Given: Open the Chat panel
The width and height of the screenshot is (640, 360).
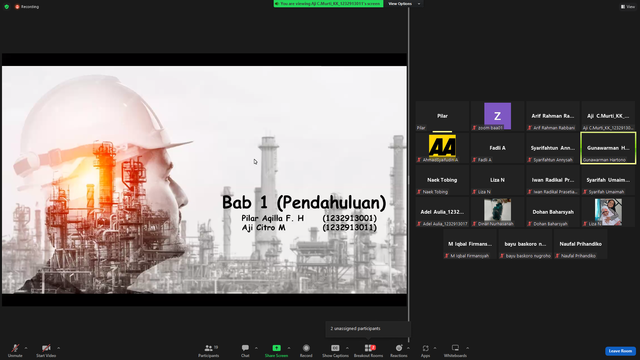Looking at the screenshot, I should (245, 350).
